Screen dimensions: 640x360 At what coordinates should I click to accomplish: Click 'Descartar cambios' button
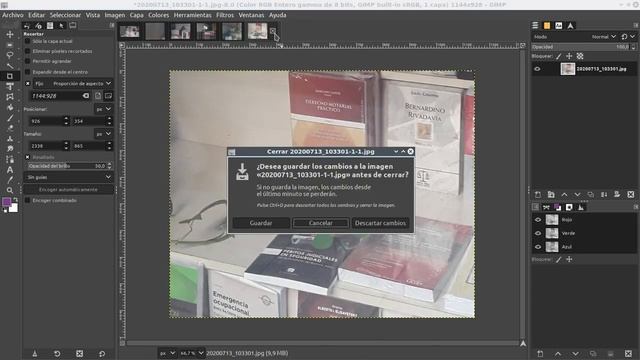[380, 223]
